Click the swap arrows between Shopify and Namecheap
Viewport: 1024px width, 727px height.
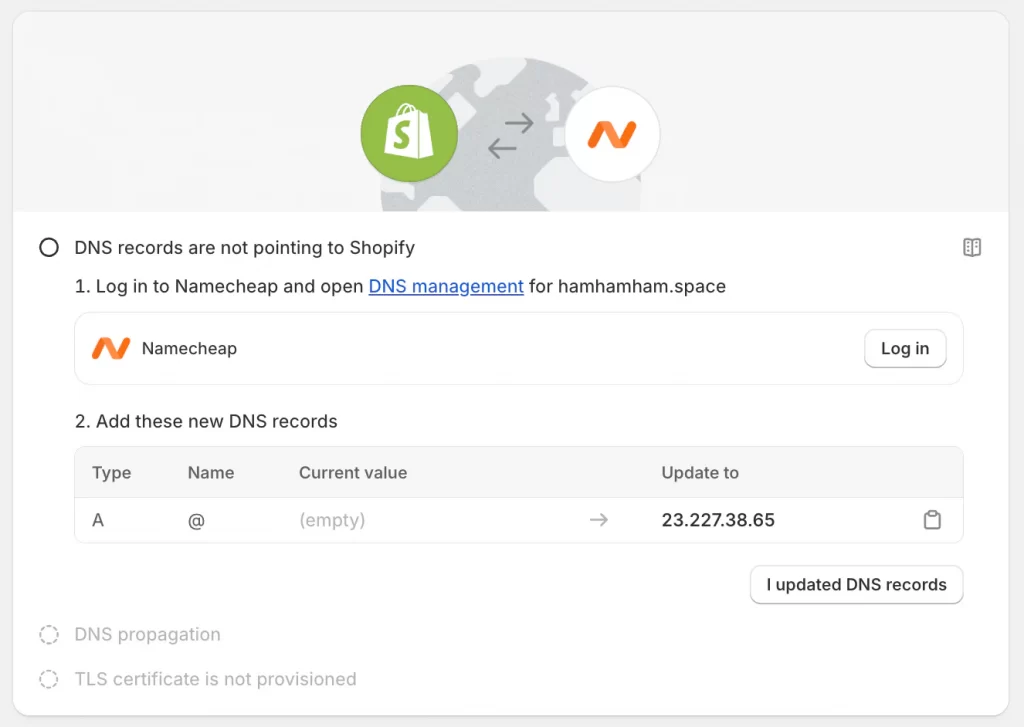512,136
